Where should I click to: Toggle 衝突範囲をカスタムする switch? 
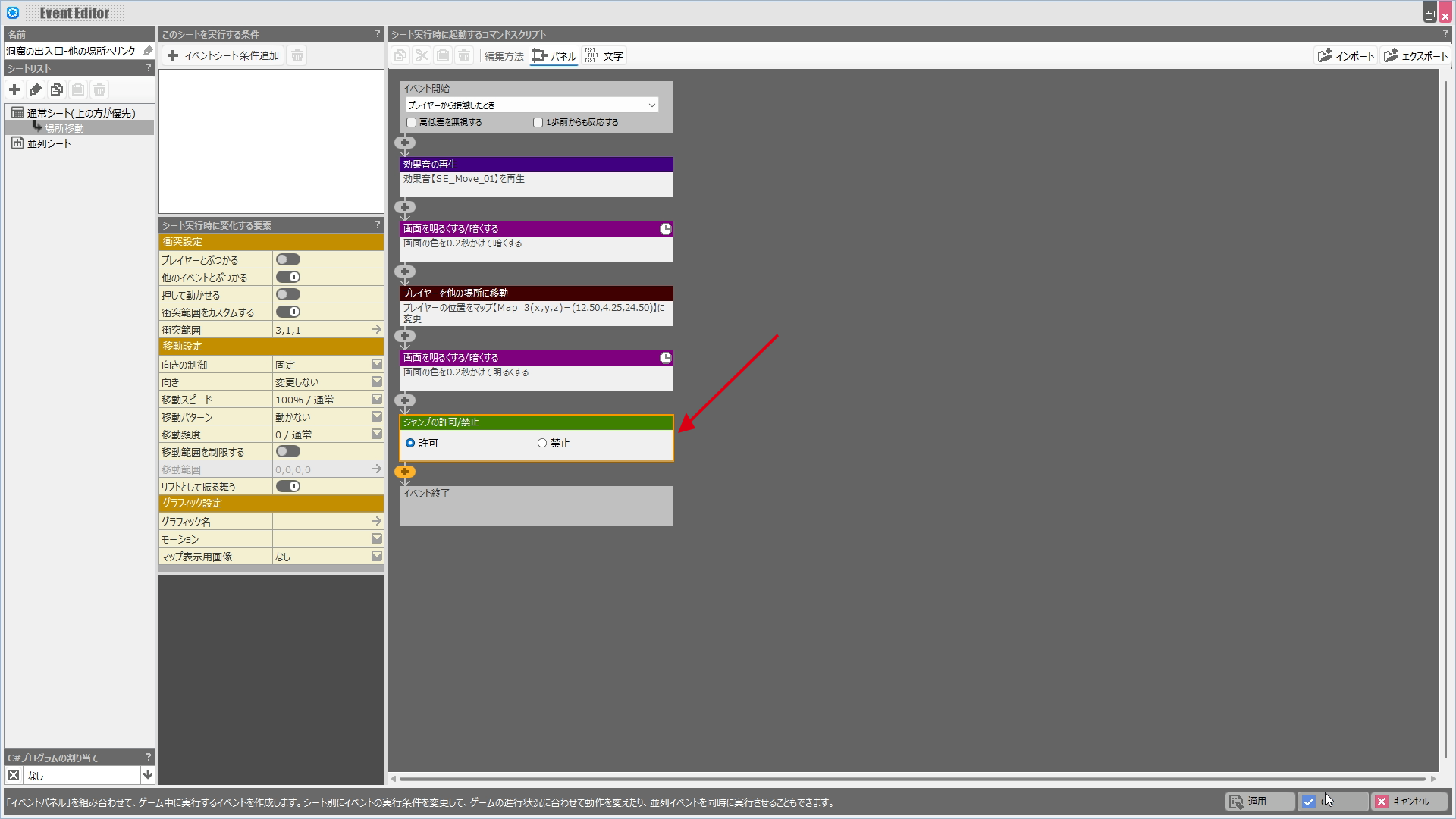click(288, 312)
